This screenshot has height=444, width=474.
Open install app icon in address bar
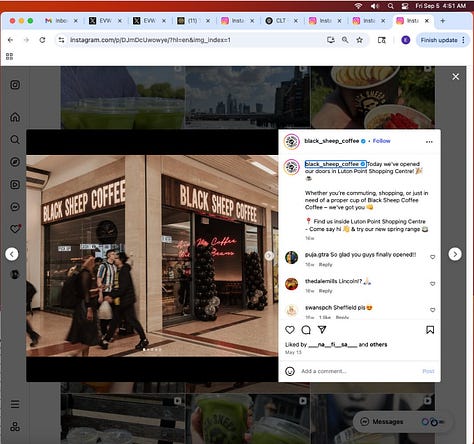[x=331, y=40]
